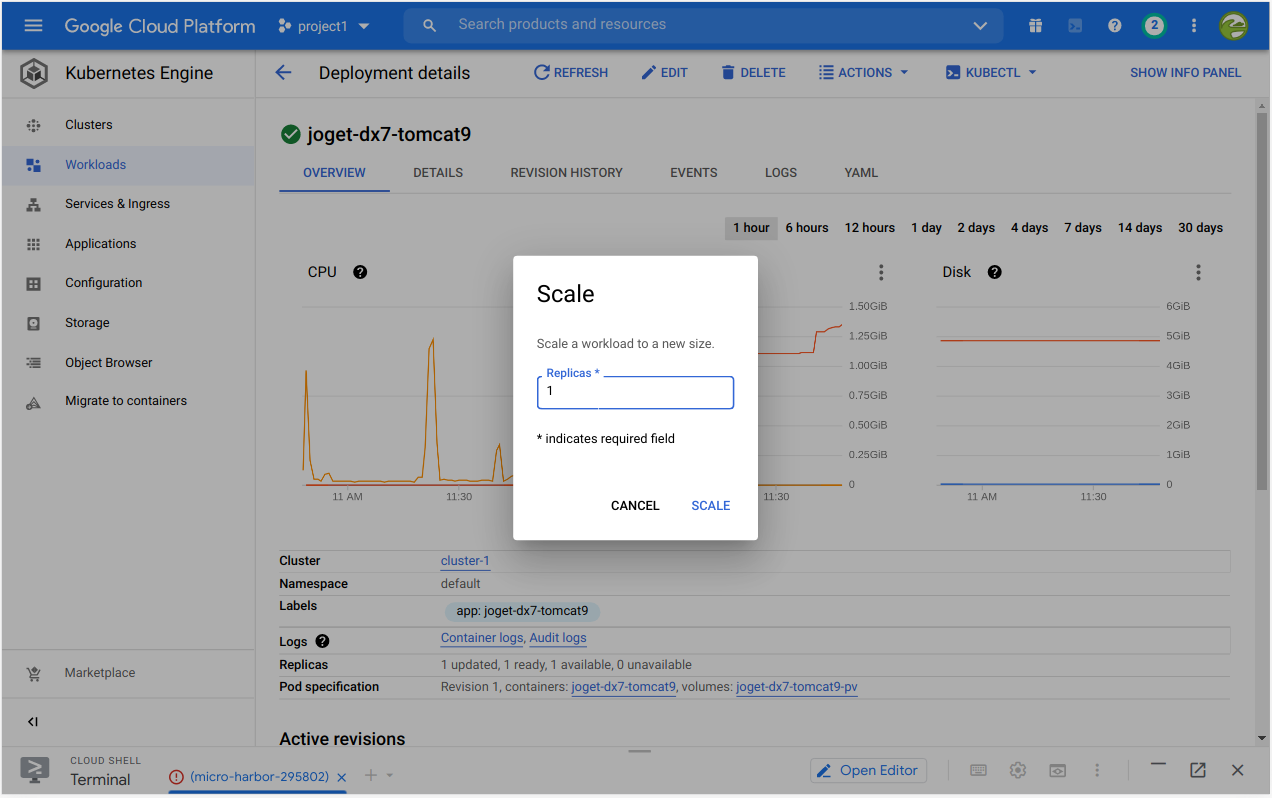Click the back arrow beside Deployment details
This screenshot has height=798, width=1272.
pyautogui.click(x=283, y=72)
